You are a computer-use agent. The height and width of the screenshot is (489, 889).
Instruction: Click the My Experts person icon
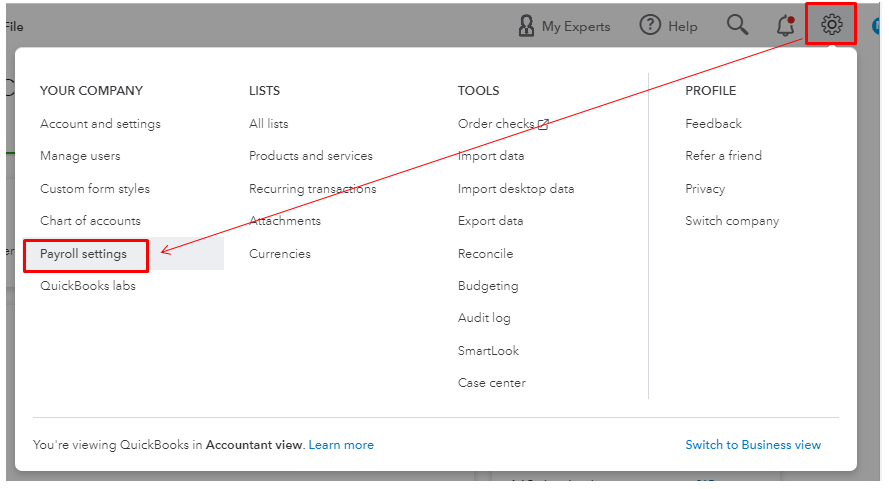point(526,26)
